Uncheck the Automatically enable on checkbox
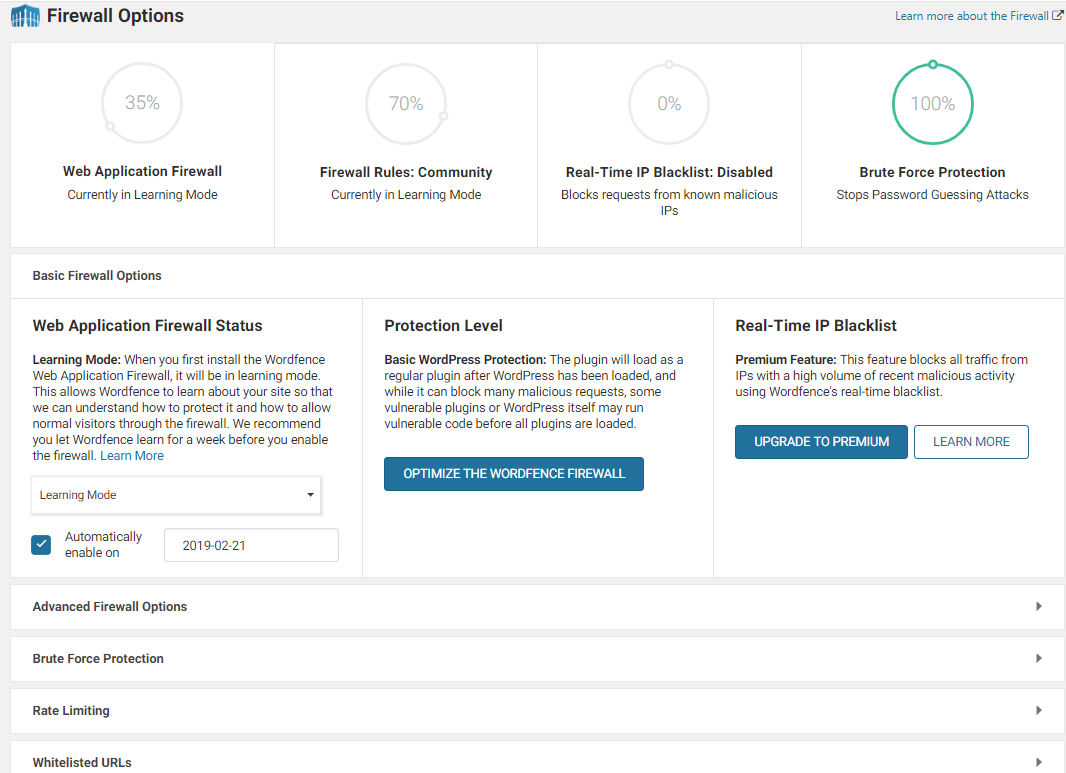1066x773 pixels. tap(41, 545)
